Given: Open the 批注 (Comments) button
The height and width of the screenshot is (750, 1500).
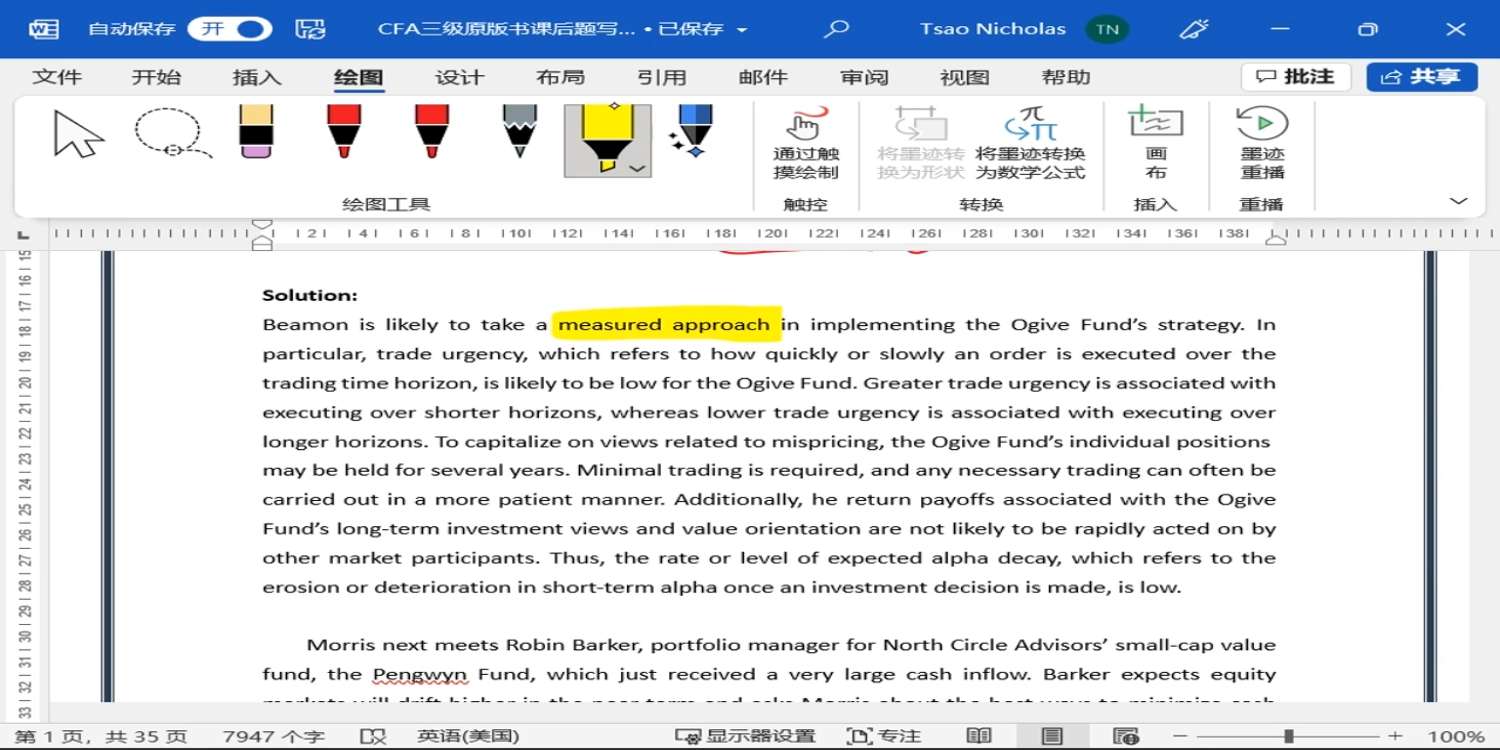Looking at the screenshot, I should click(1295, 77).
